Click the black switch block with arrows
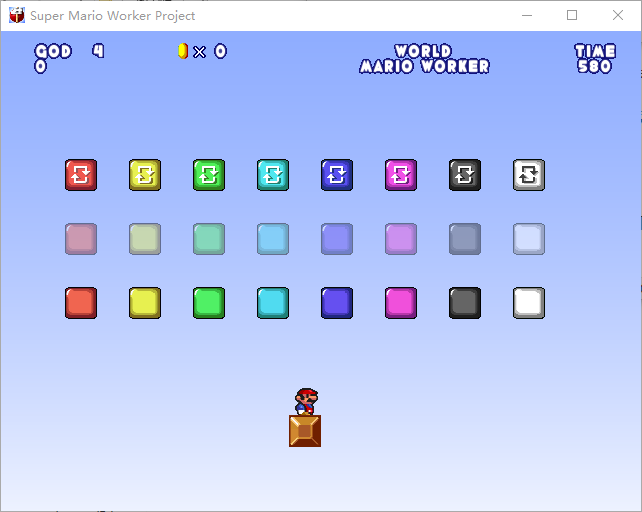 465,175
